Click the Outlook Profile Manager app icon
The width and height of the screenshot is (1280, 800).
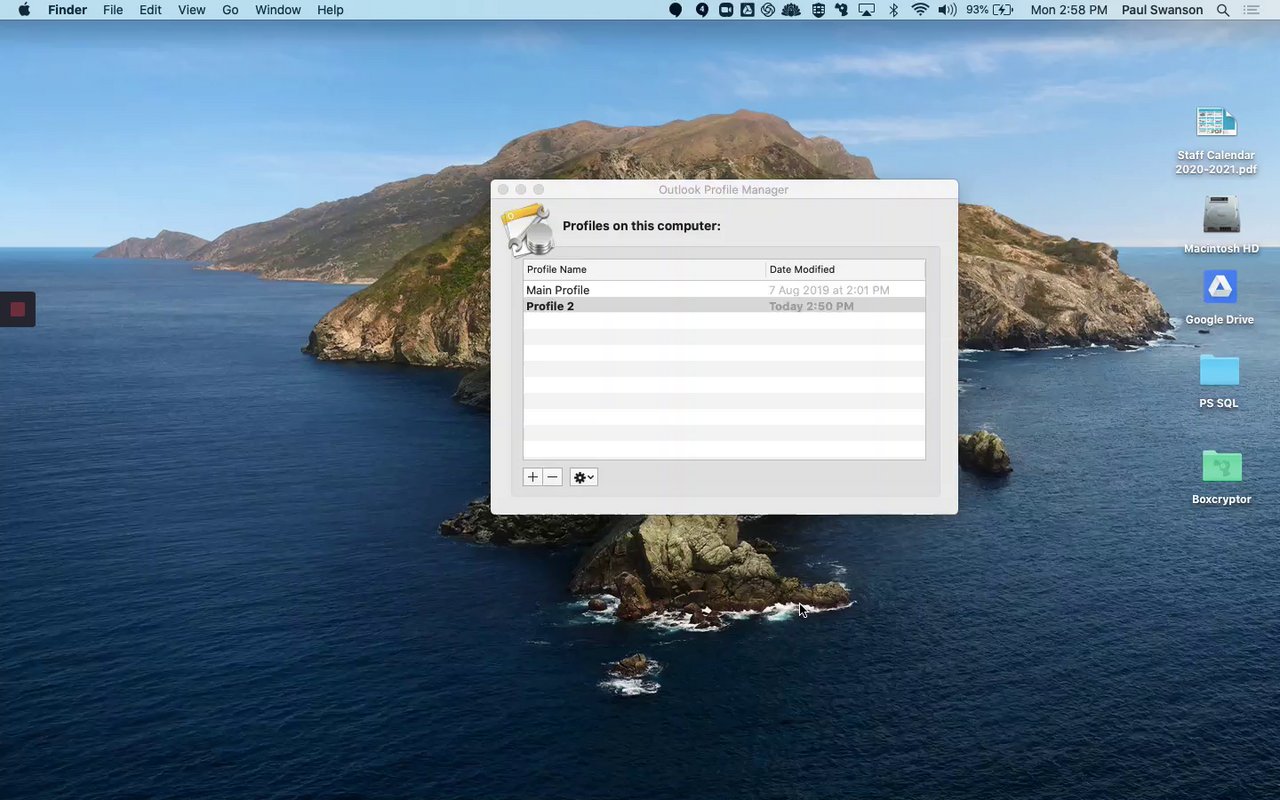tap(528, 231)
